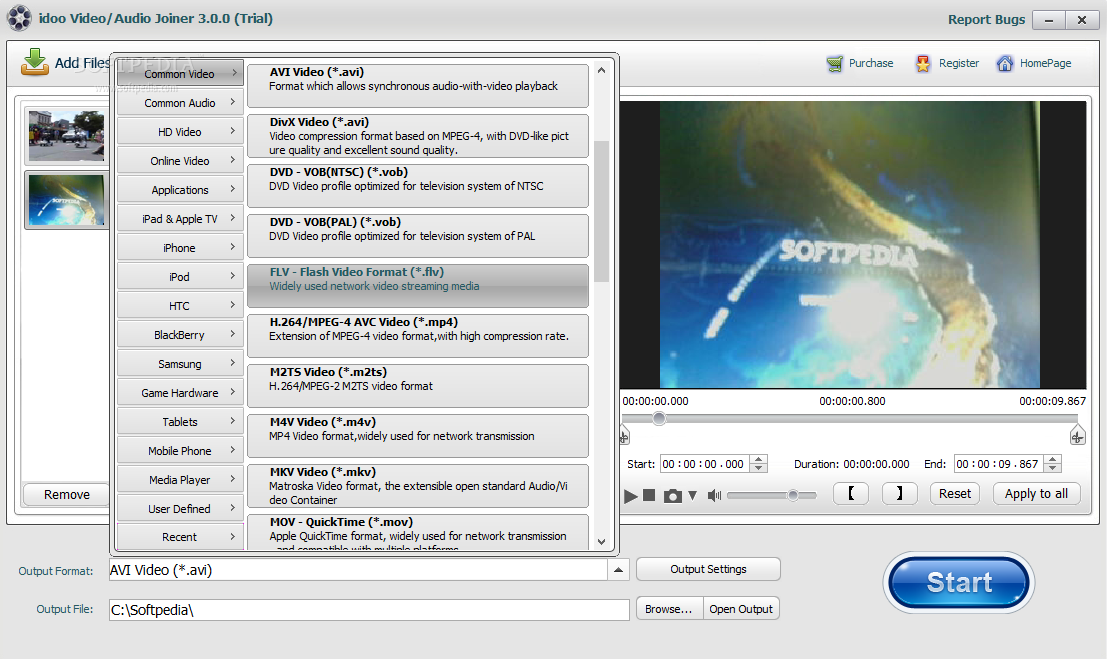
Task: Click the Start time input field
Action: 704,464
